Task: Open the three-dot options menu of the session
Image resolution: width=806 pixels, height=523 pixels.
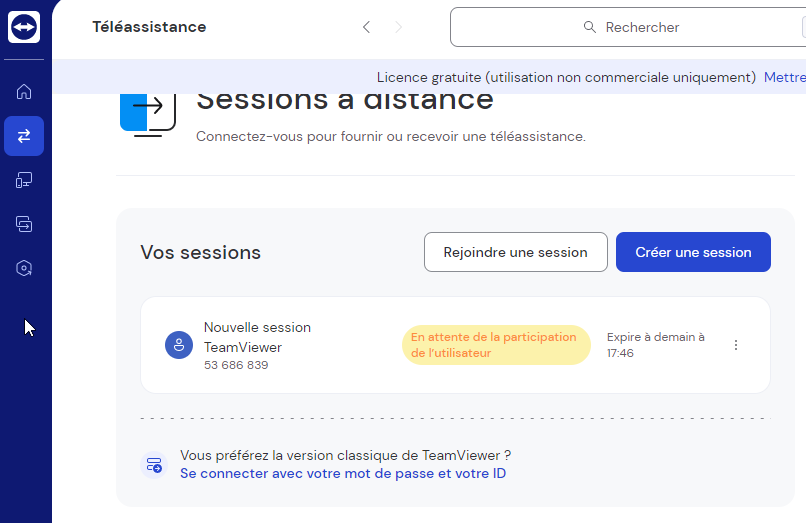Action: tap(736, 345)
